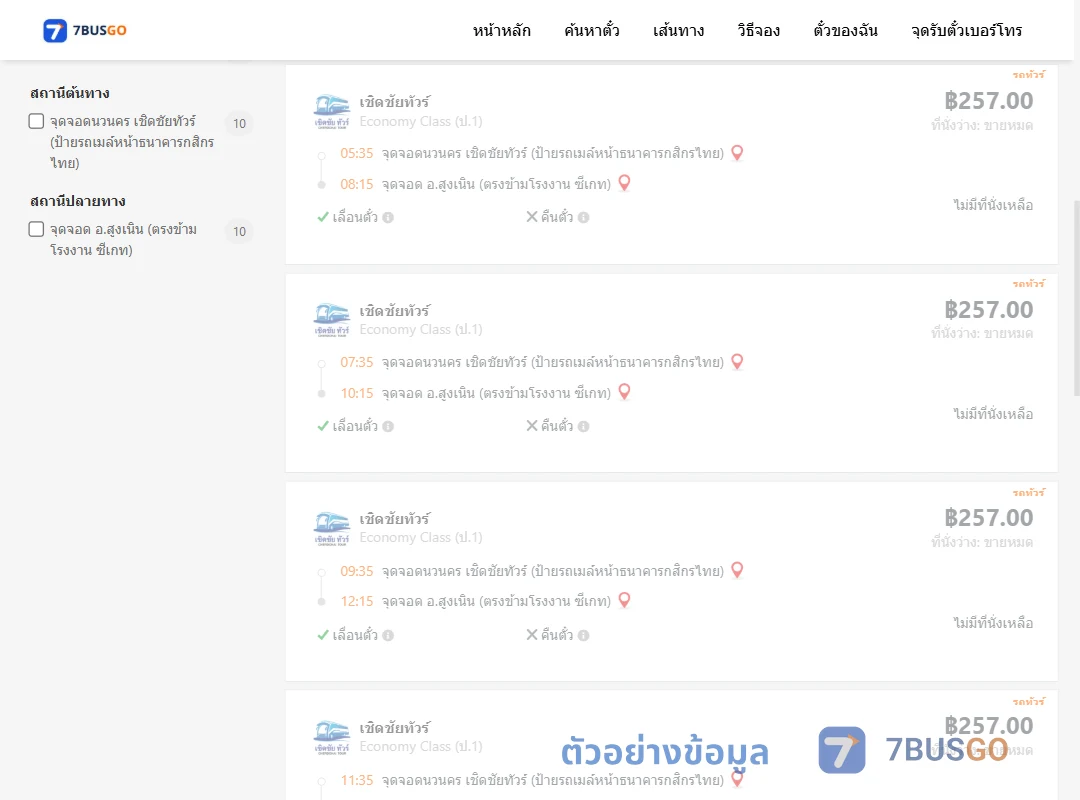Click the ฿257.00 price on the 09:35 trip
This screenshot has width=1080, height=800.
coord(988,517)
